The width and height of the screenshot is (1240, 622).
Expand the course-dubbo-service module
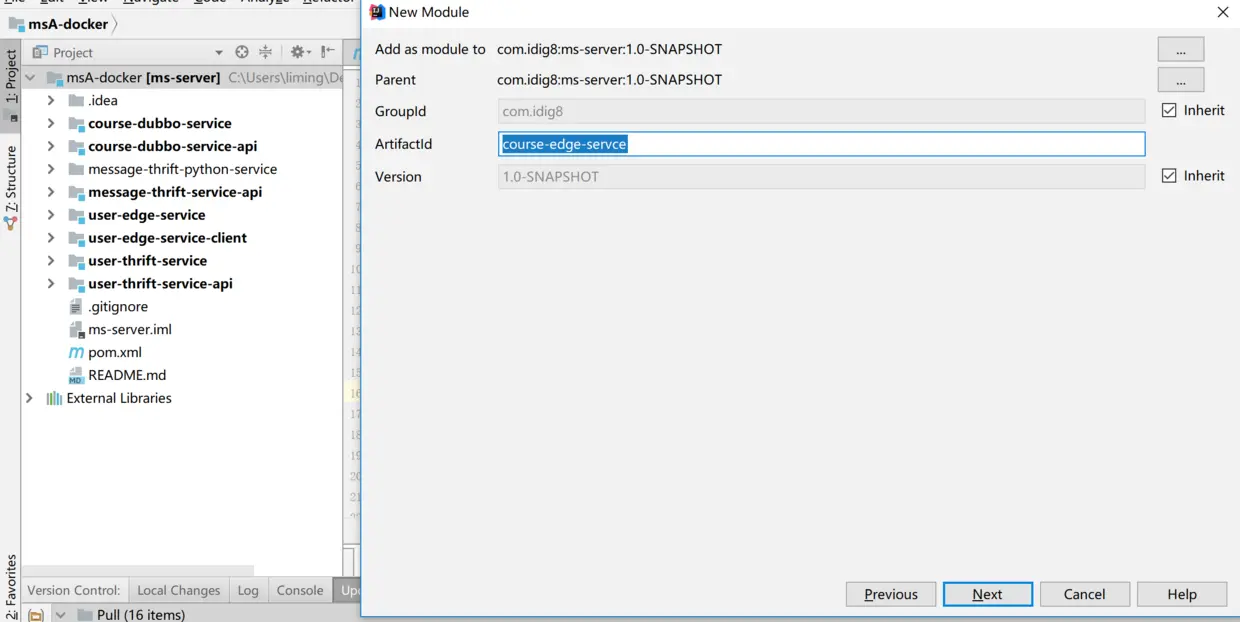(51, 123)
